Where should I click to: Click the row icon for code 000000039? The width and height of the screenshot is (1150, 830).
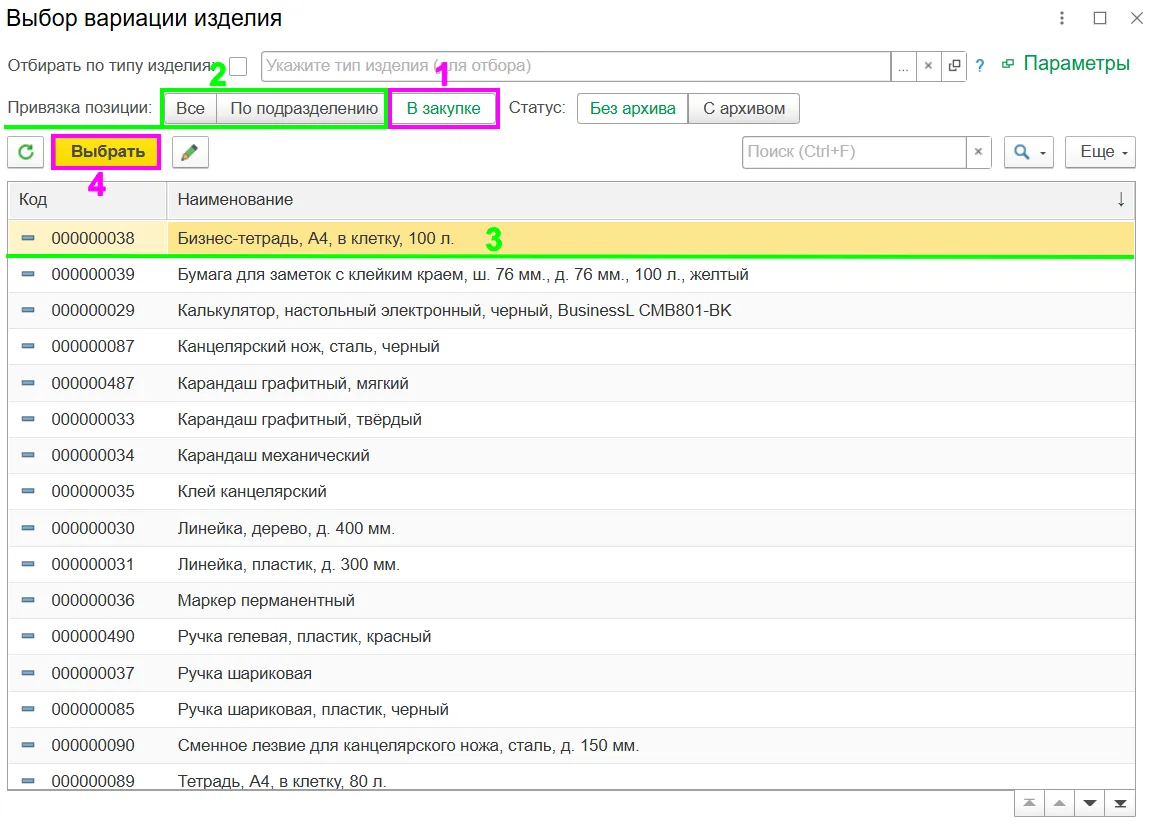28,274
